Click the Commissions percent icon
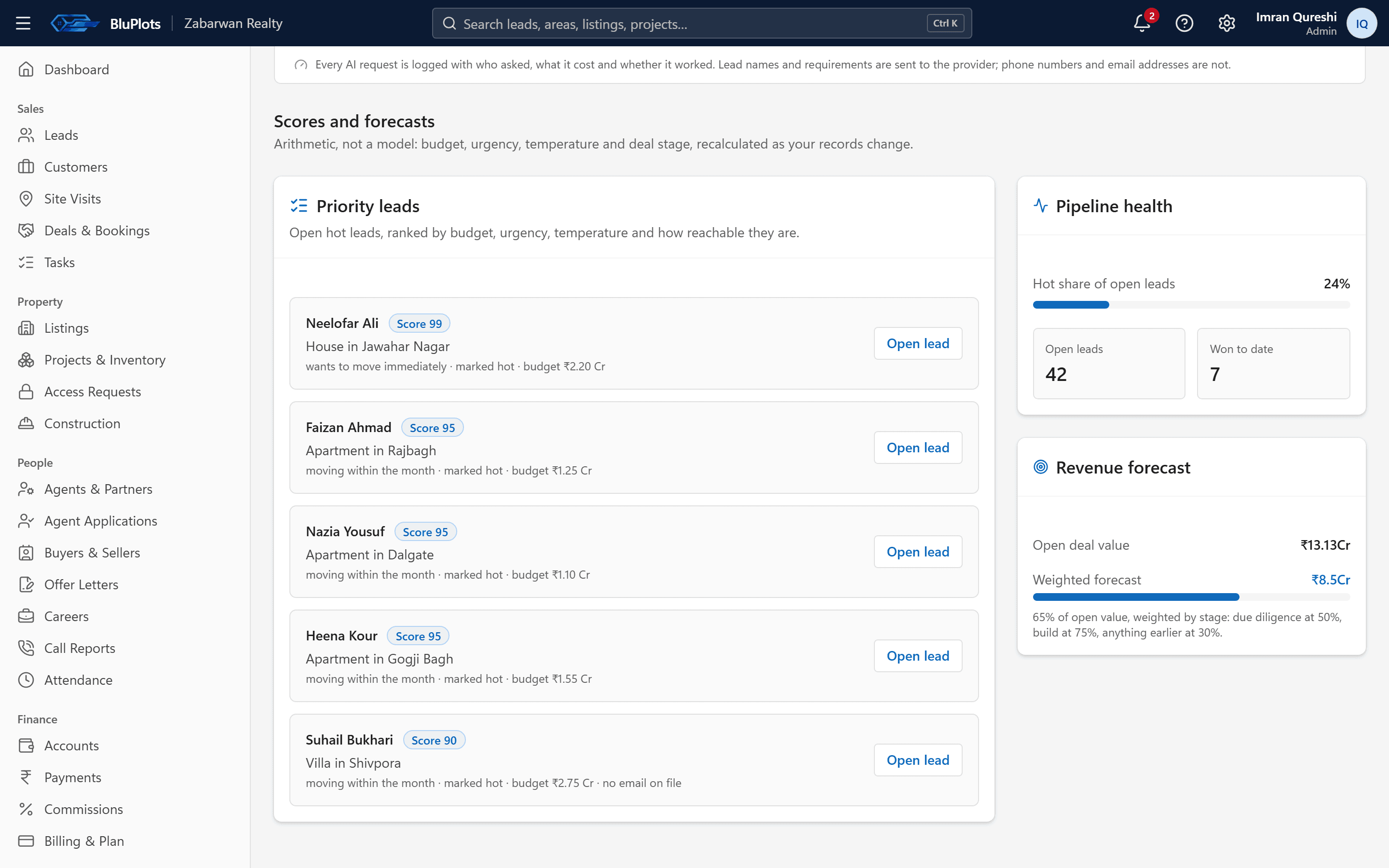The height and width of the screenshot is (868, 1389). coord(26,809)
